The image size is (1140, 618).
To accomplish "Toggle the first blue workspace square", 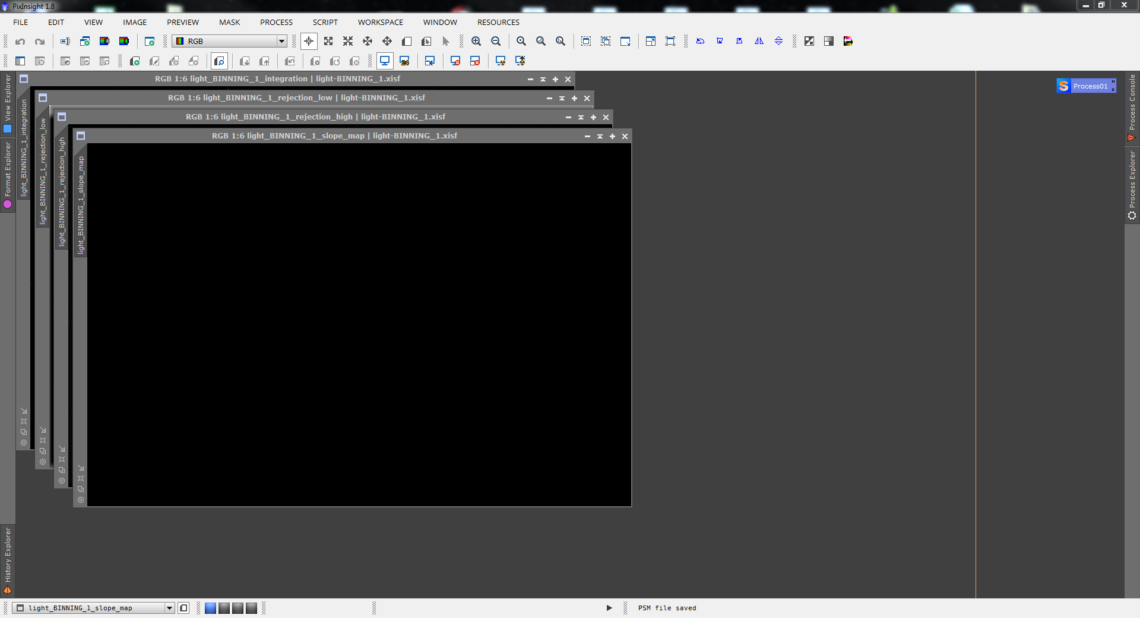I will coord(210,608).
